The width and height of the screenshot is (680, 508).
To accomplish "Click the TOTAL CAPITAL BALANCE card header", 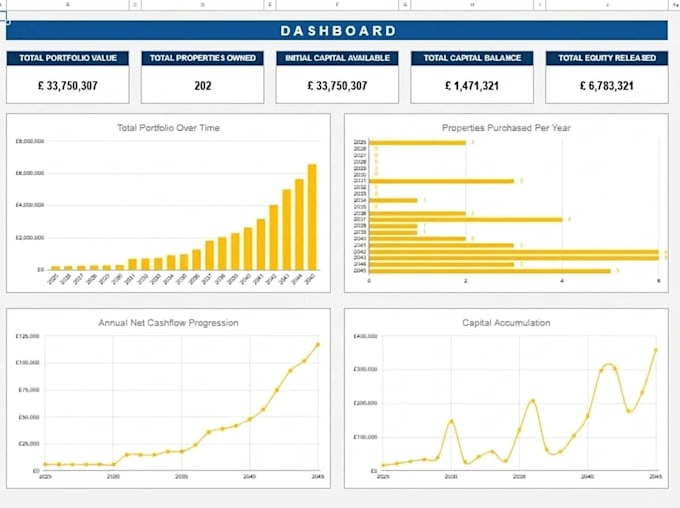I will click(x=472, y=58).
